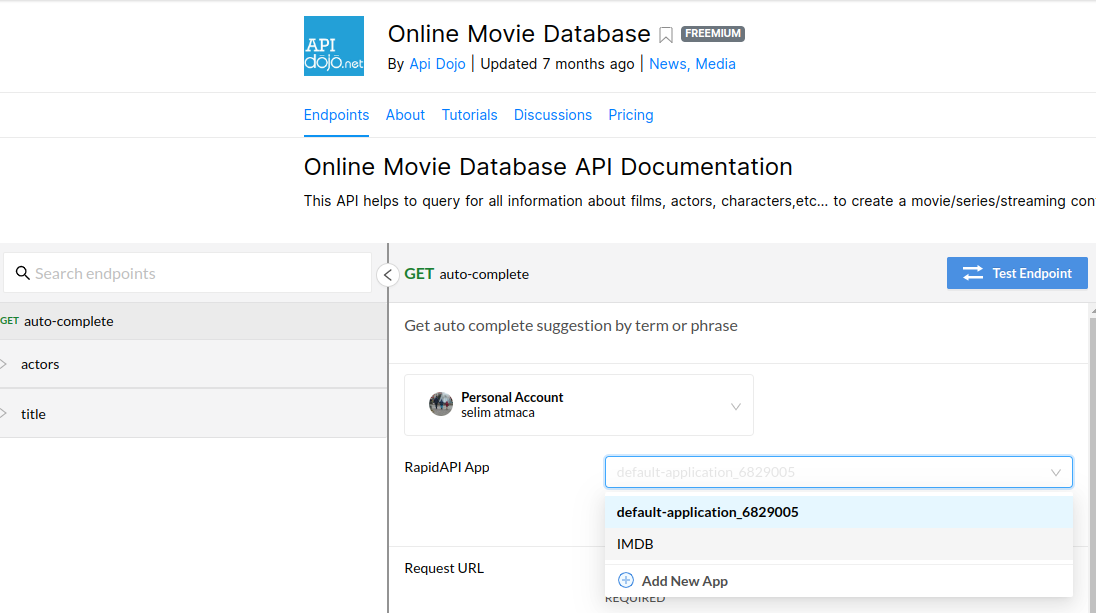Open the Discussions tab
This screenshot has height=613, width=1096.
[553, 115]
